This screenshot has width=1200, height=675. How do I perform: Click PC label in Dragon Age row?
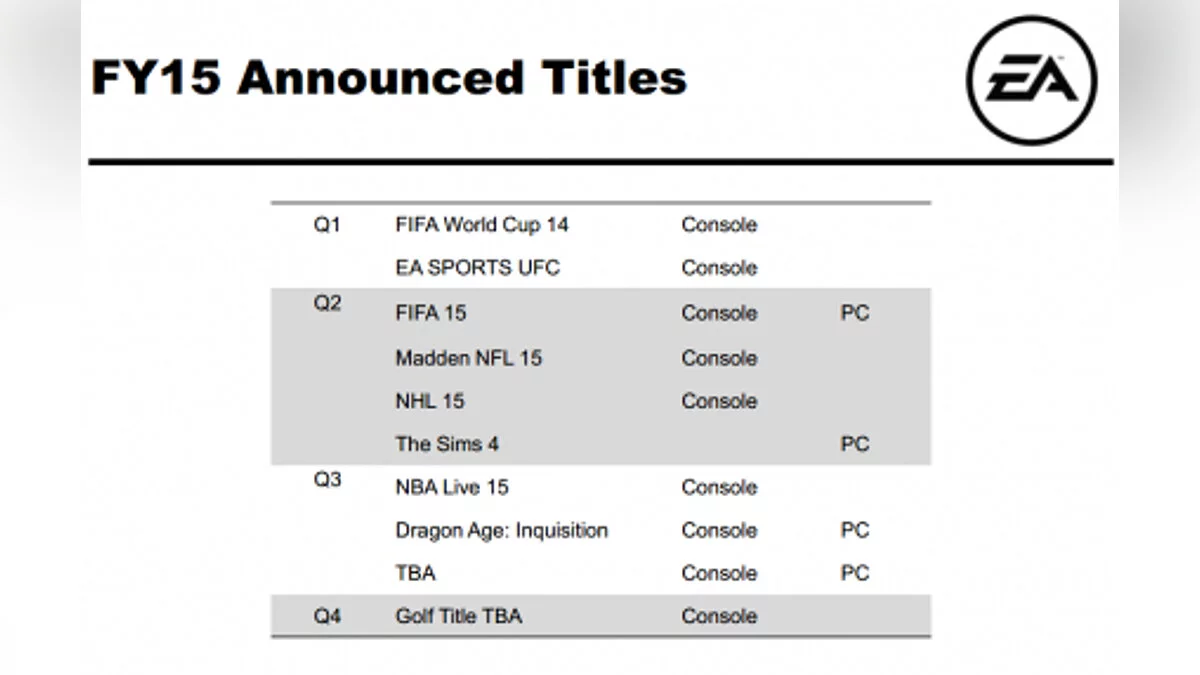click(855, 530)
